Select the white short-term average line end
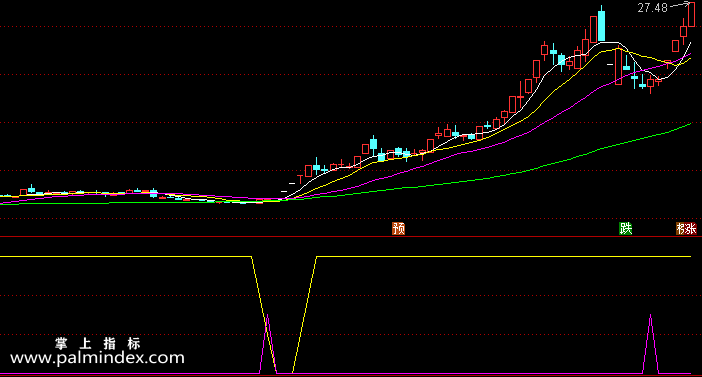The height and width of the screenshot is (377, 702). [689, 44]
